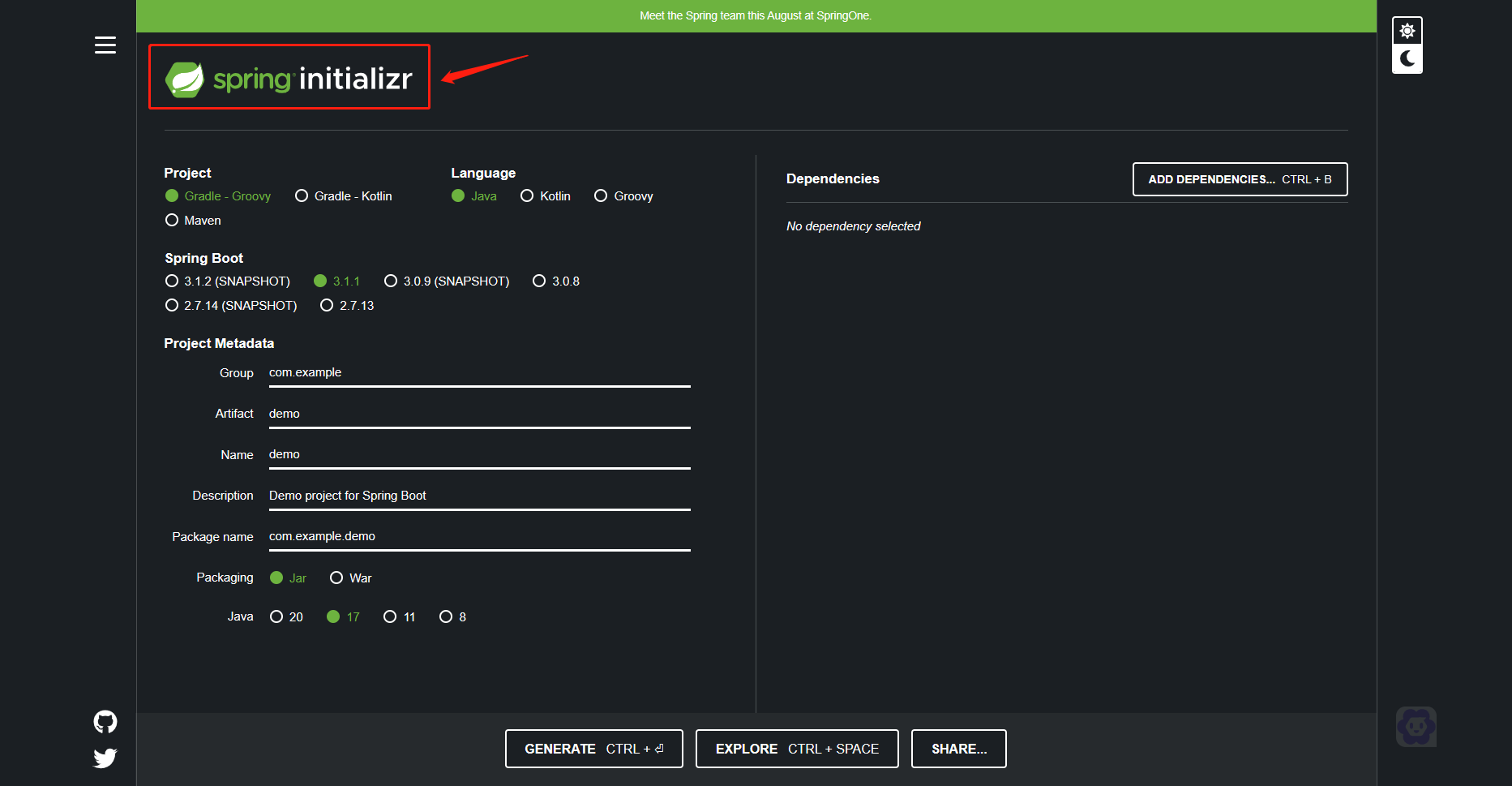Click the Spring Initializr logo
Screen dimensions: 1512x786
click(289, 77)
